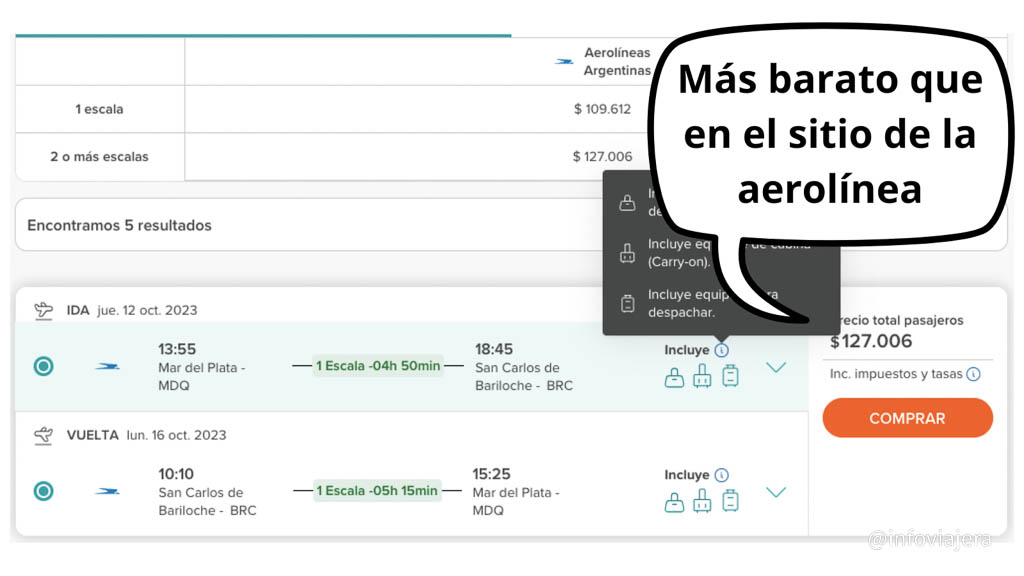
Task: Click the outbound carry-on luggage icon
Action: click(702, 377)
